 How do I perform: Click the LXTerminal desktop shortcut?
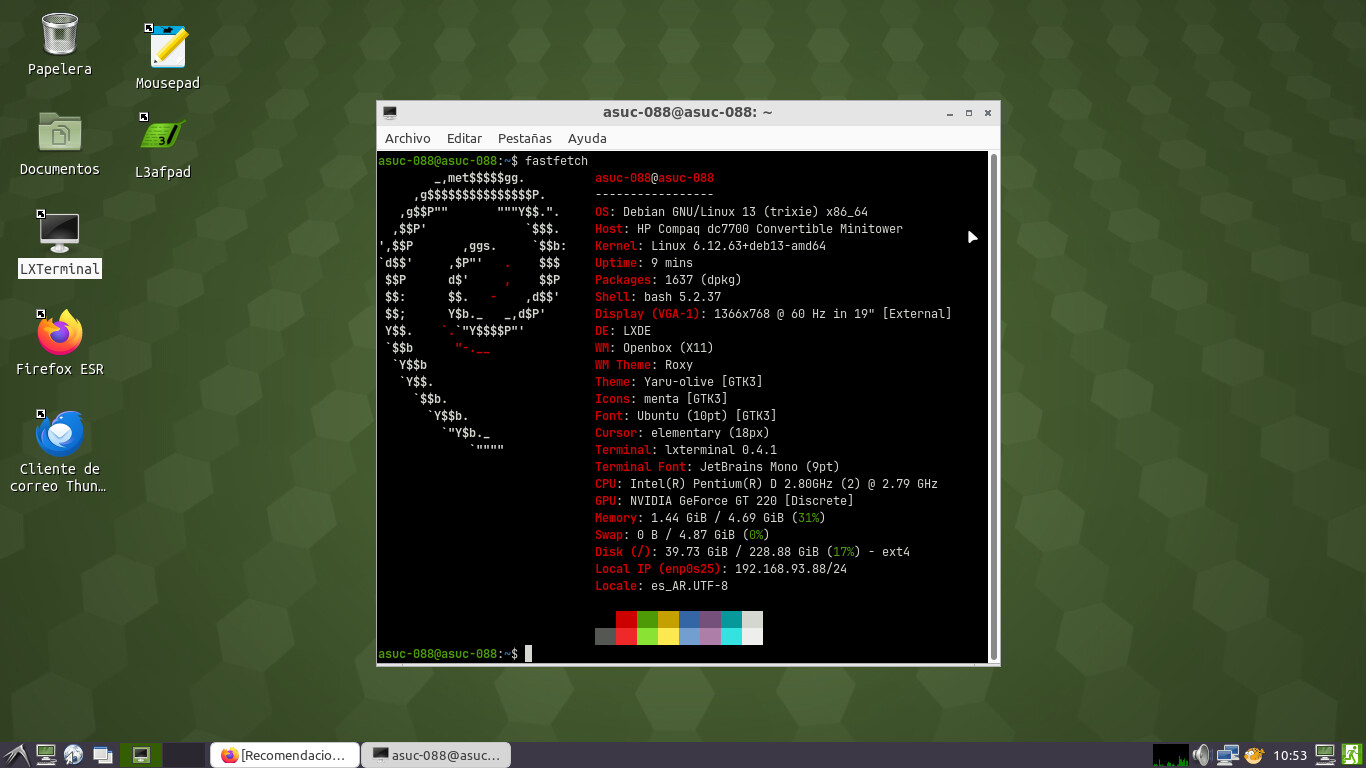60,233
